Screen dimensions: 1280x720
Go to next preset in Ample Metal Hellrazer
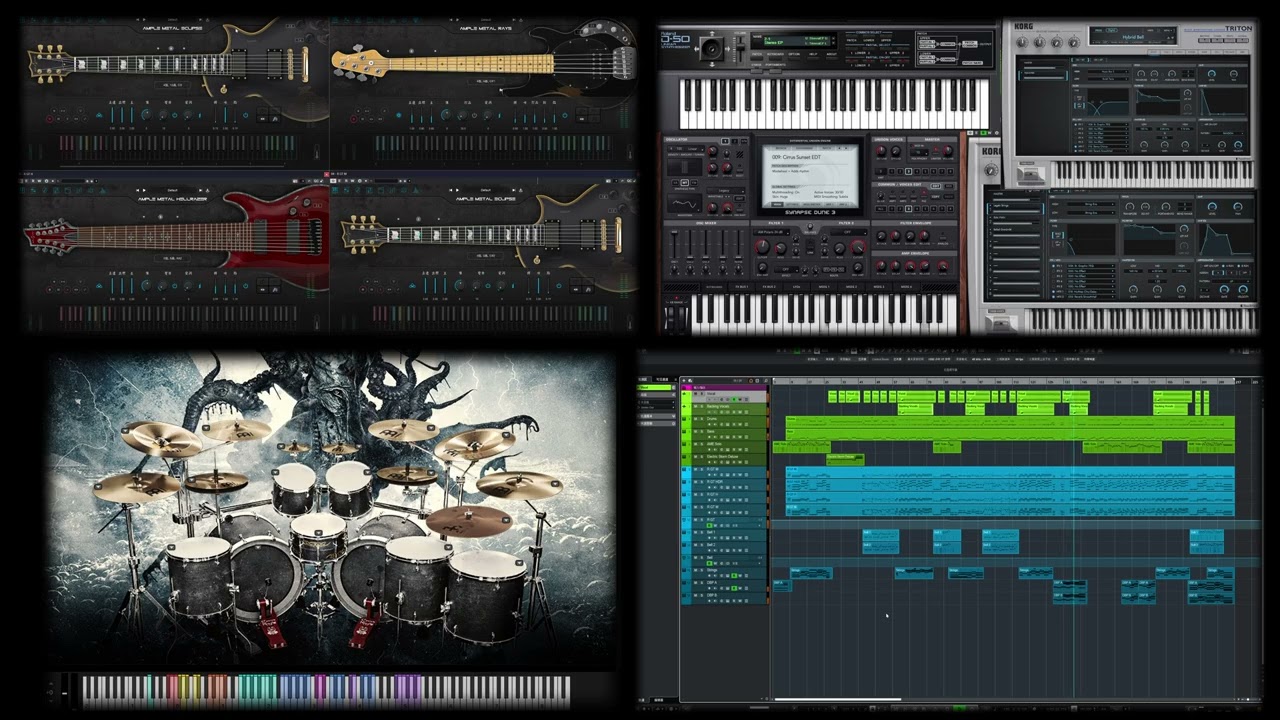(x=144, y=190)
